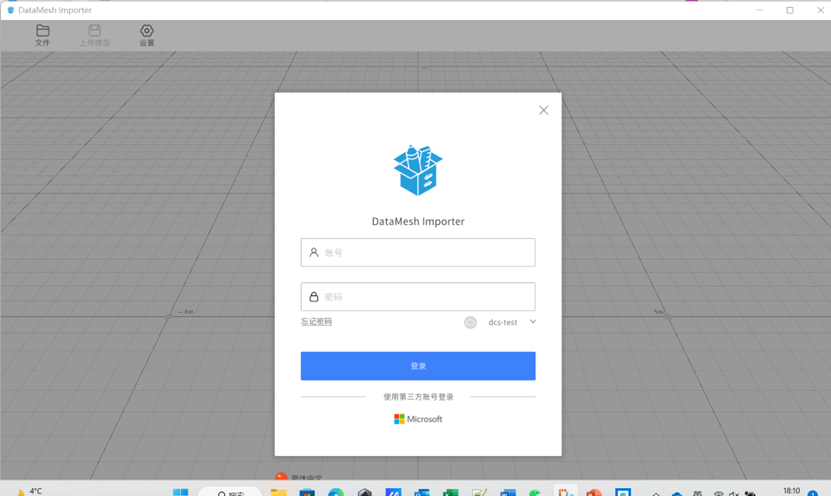Click the taskbar search box
Viewport: 831px width, 496px height.
(230, 492)
